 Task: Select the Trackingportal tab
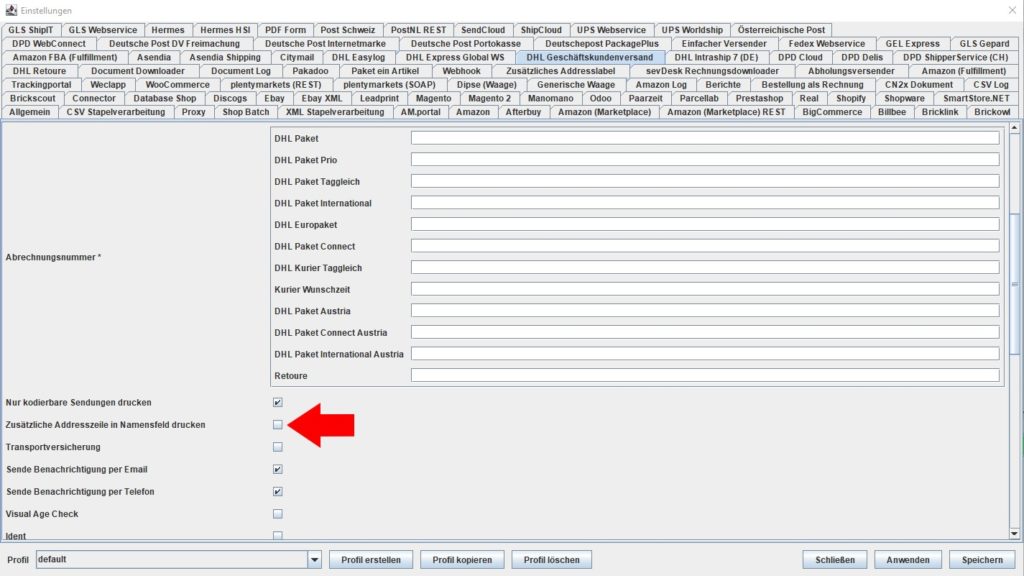pos(41,85)
